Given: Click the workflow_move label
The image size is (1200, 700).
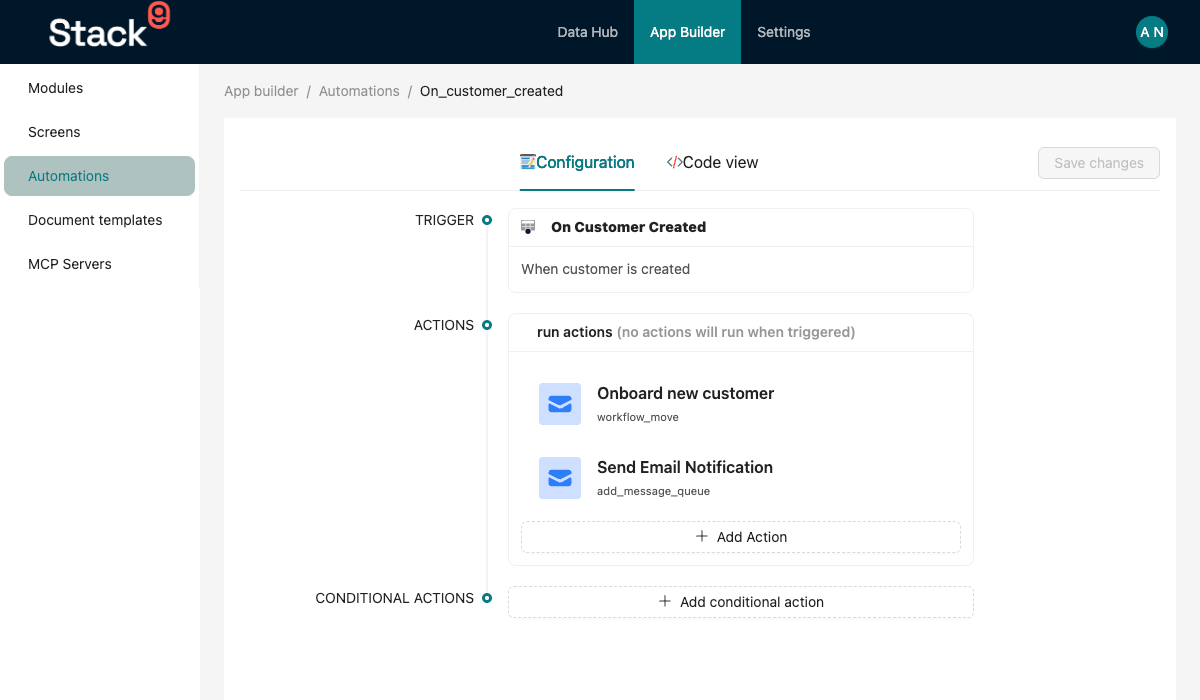Looking at the screenshot, I should pyautogui.click(x=638, y=417).
